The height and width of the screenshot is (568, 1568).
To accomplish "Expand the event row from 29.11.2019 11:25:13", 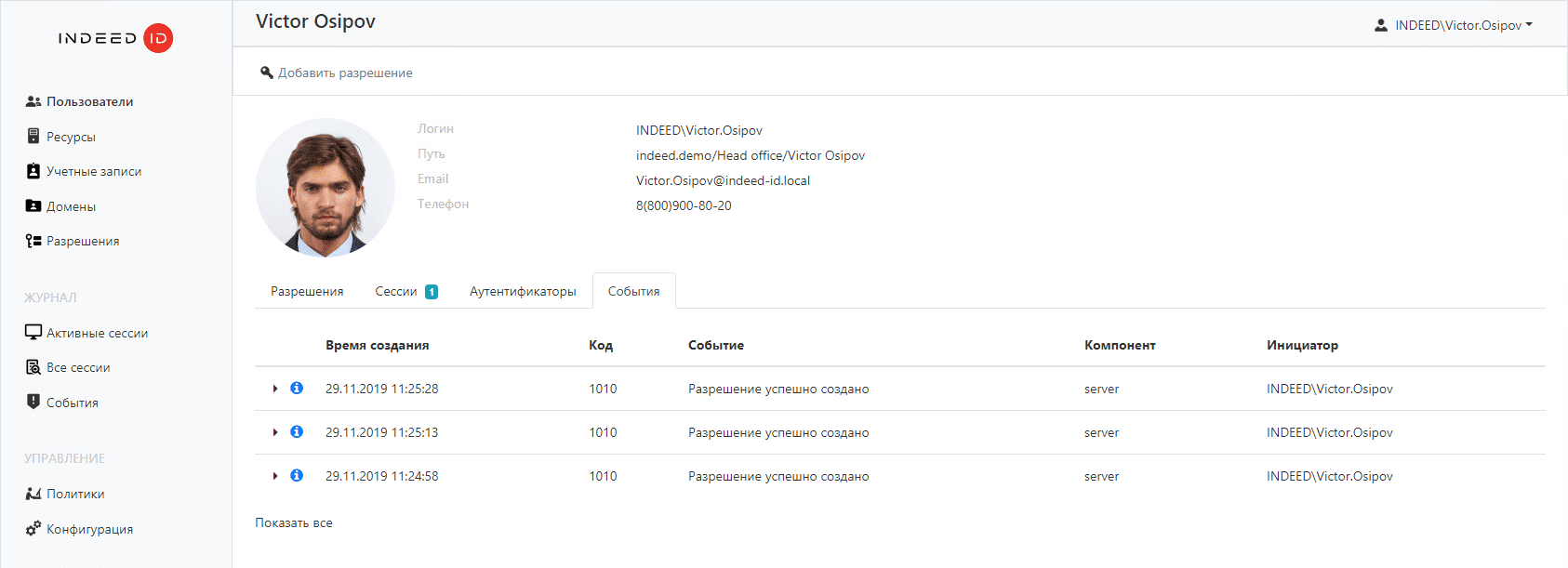I will point(275,432).
